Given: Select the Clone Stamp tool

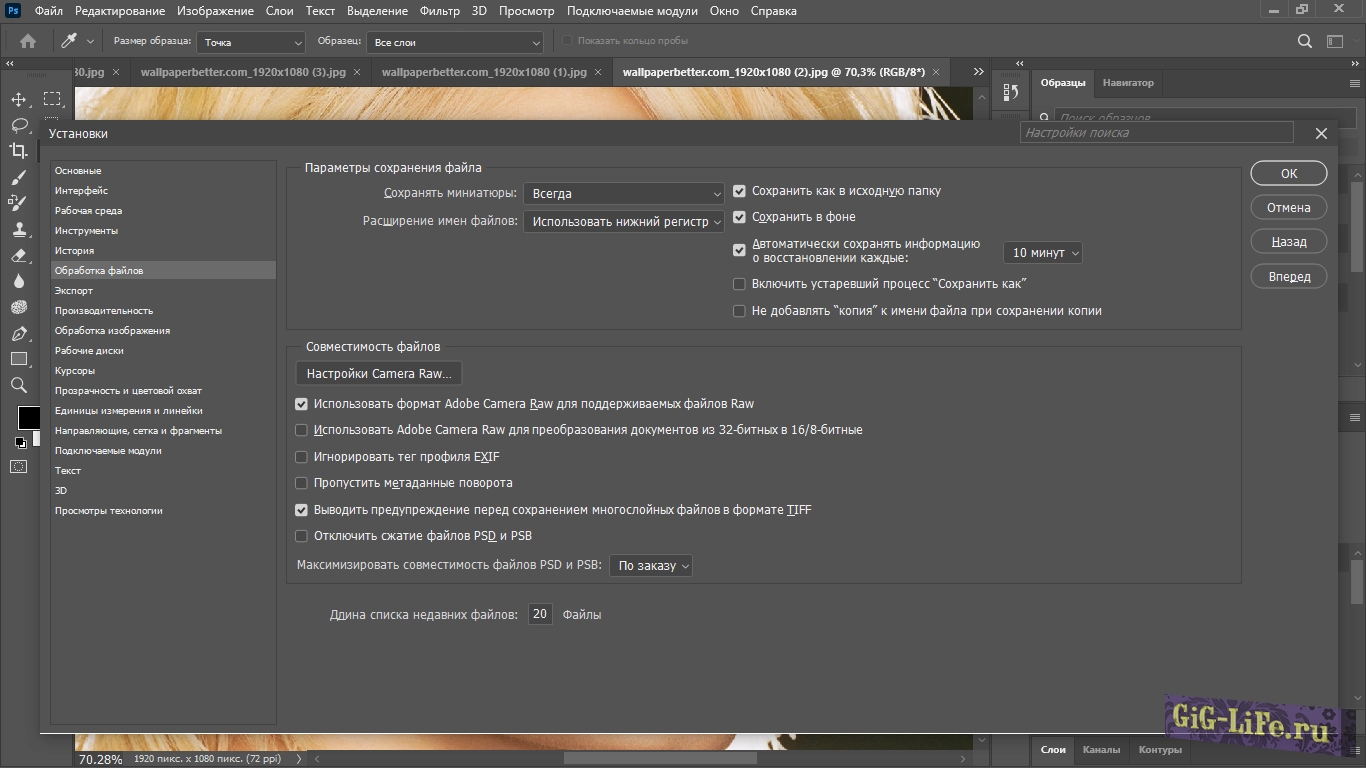Looking at the screenshot, I should (x=18, y=229).
